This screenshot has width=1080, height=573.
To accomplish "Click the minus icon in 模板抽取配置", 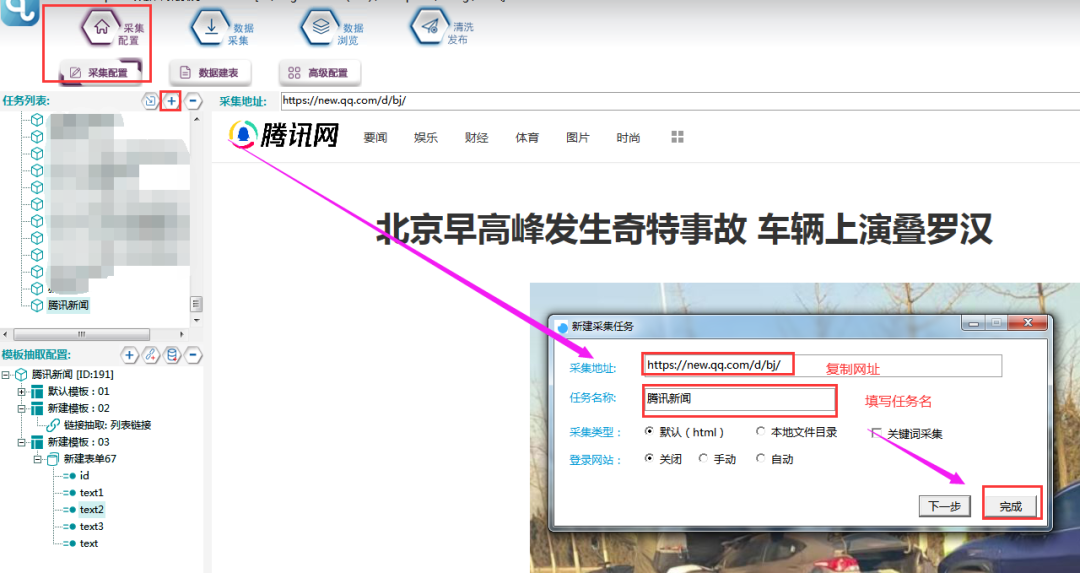I will pyautogui.click(x=193, y=355).
